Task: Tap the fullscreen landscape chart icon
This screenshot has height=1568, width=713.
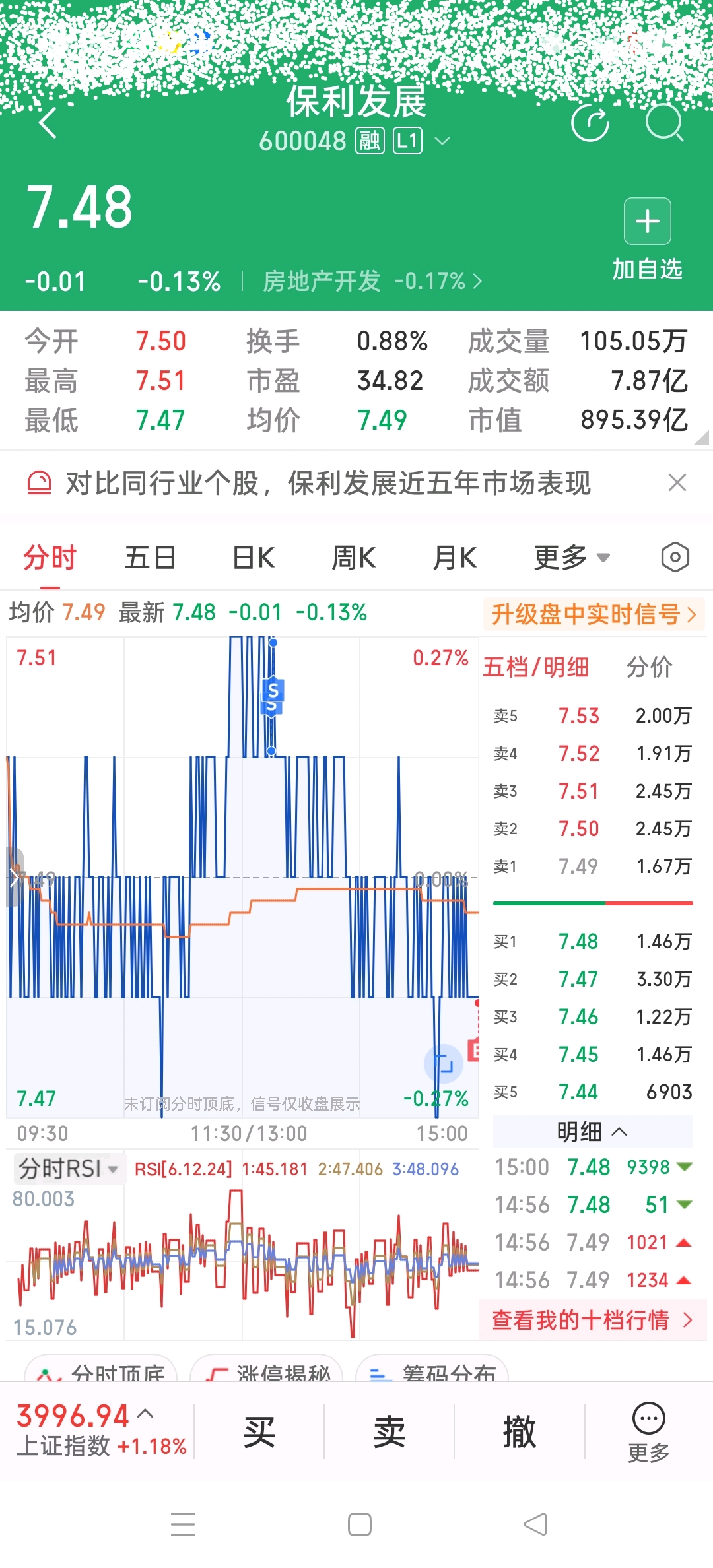Action: pyautogui.click(x=443, y=1062)
